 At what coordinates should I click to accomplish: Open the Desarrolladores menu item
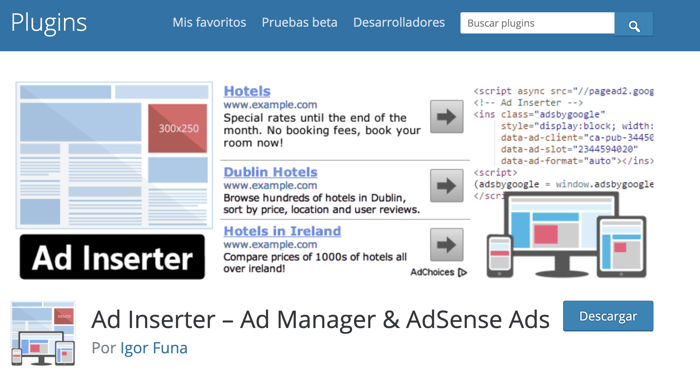[x=399, y=22]
